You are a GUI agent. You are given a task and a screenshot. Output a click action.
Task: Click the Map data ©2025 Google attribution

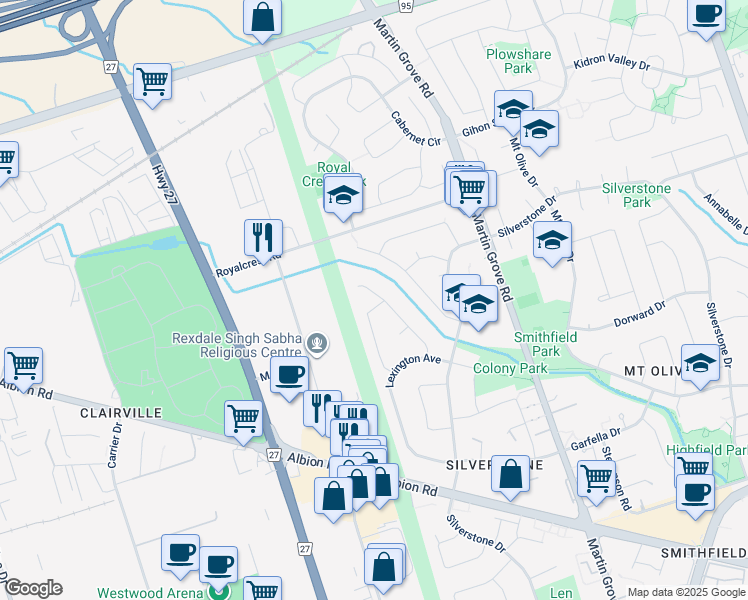[687, 592]
